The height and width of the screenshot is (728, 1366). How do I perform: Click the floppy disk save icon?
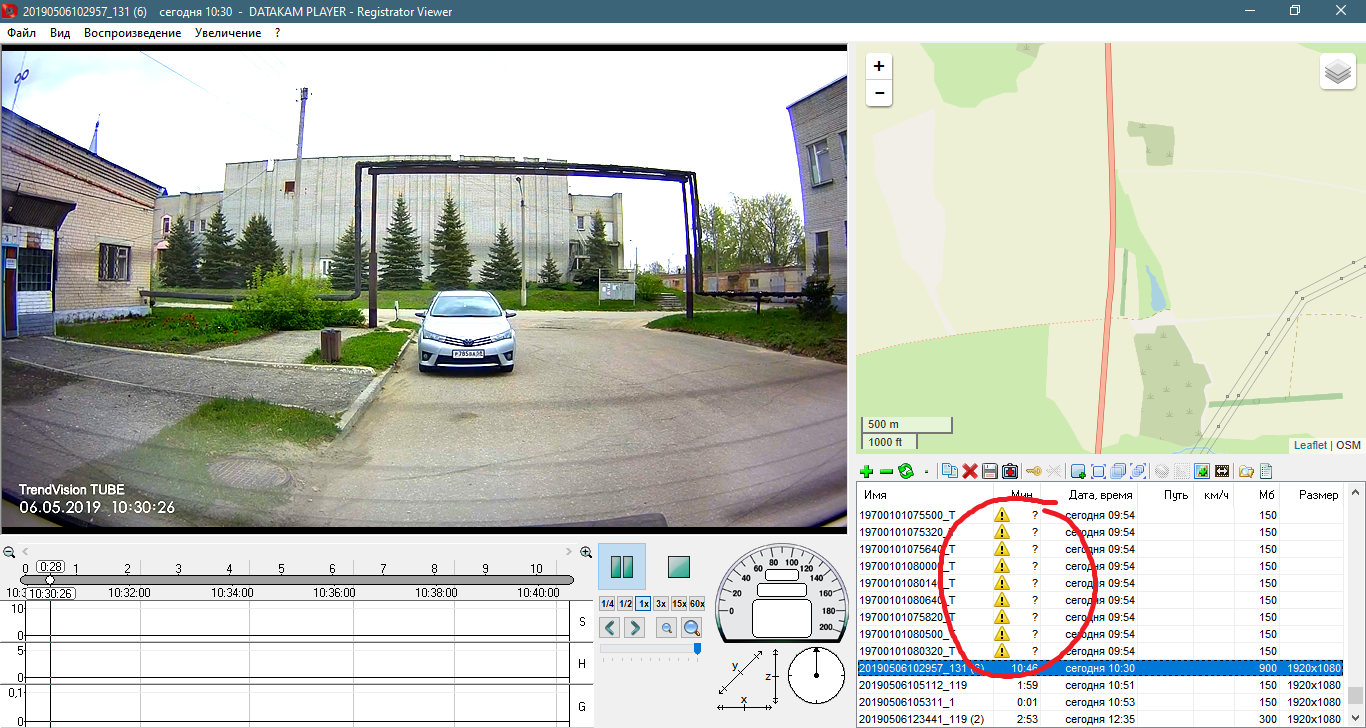tap(989, 471)
